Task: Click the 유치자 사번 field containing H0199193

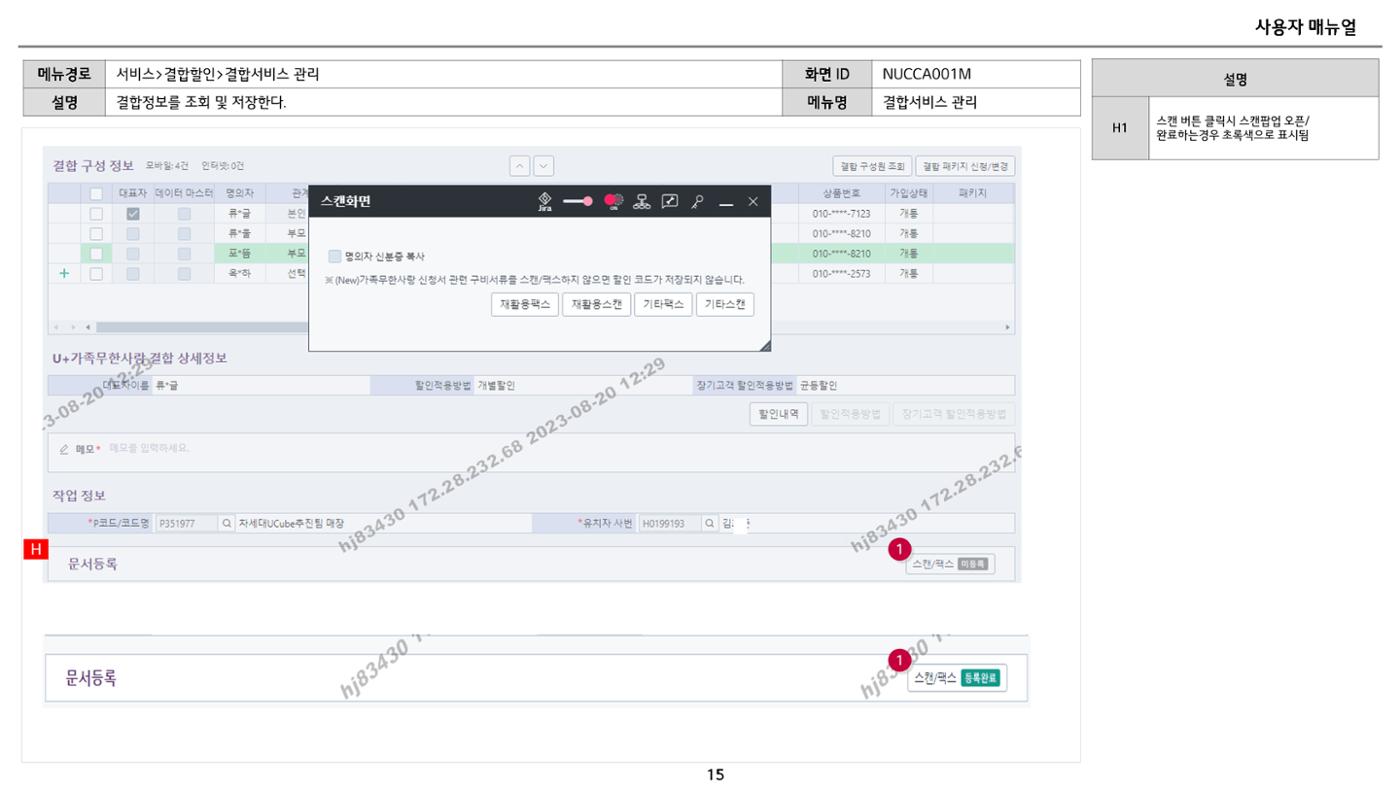Action: [668, 523]
